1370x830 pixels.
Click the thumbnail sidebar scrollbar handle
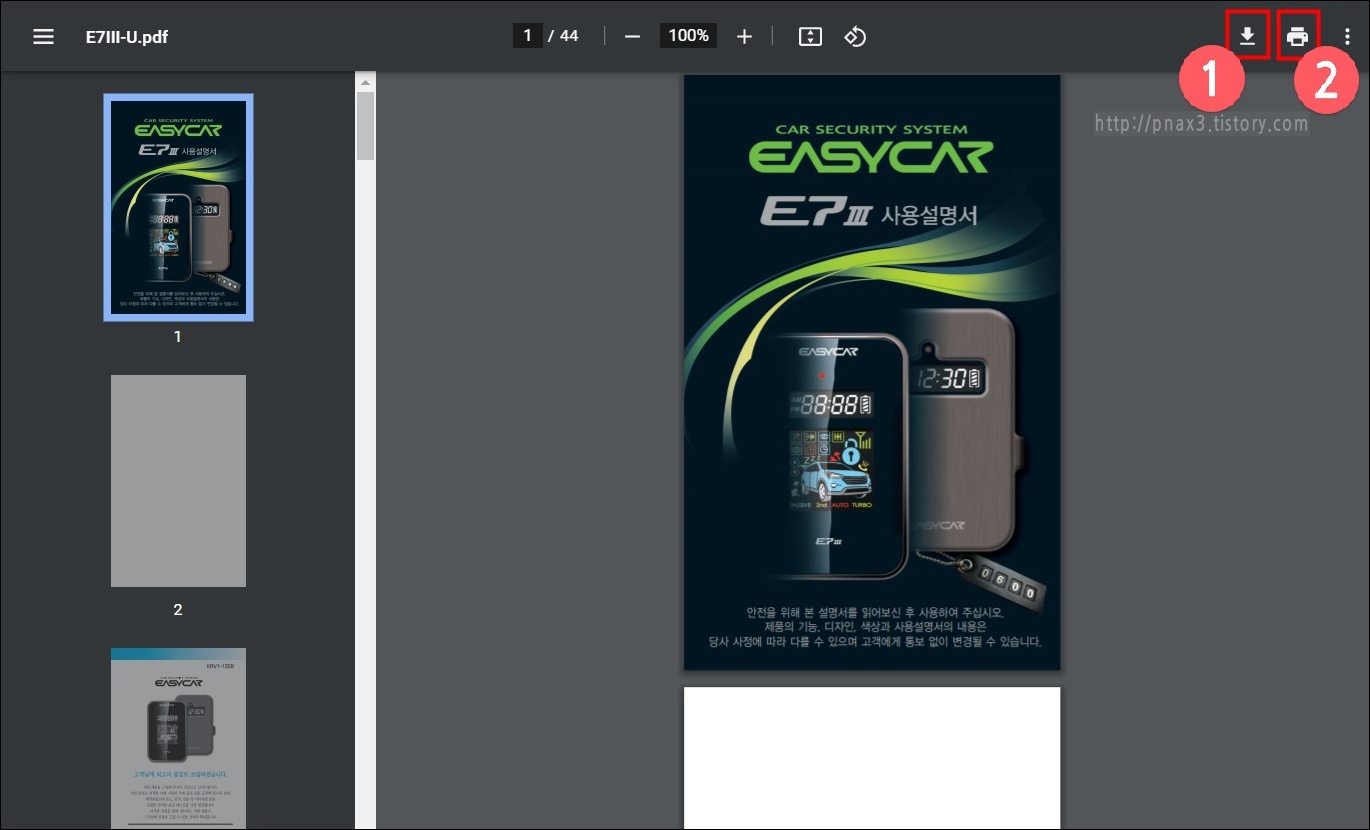pyautogui.click(x=365, y=126)
